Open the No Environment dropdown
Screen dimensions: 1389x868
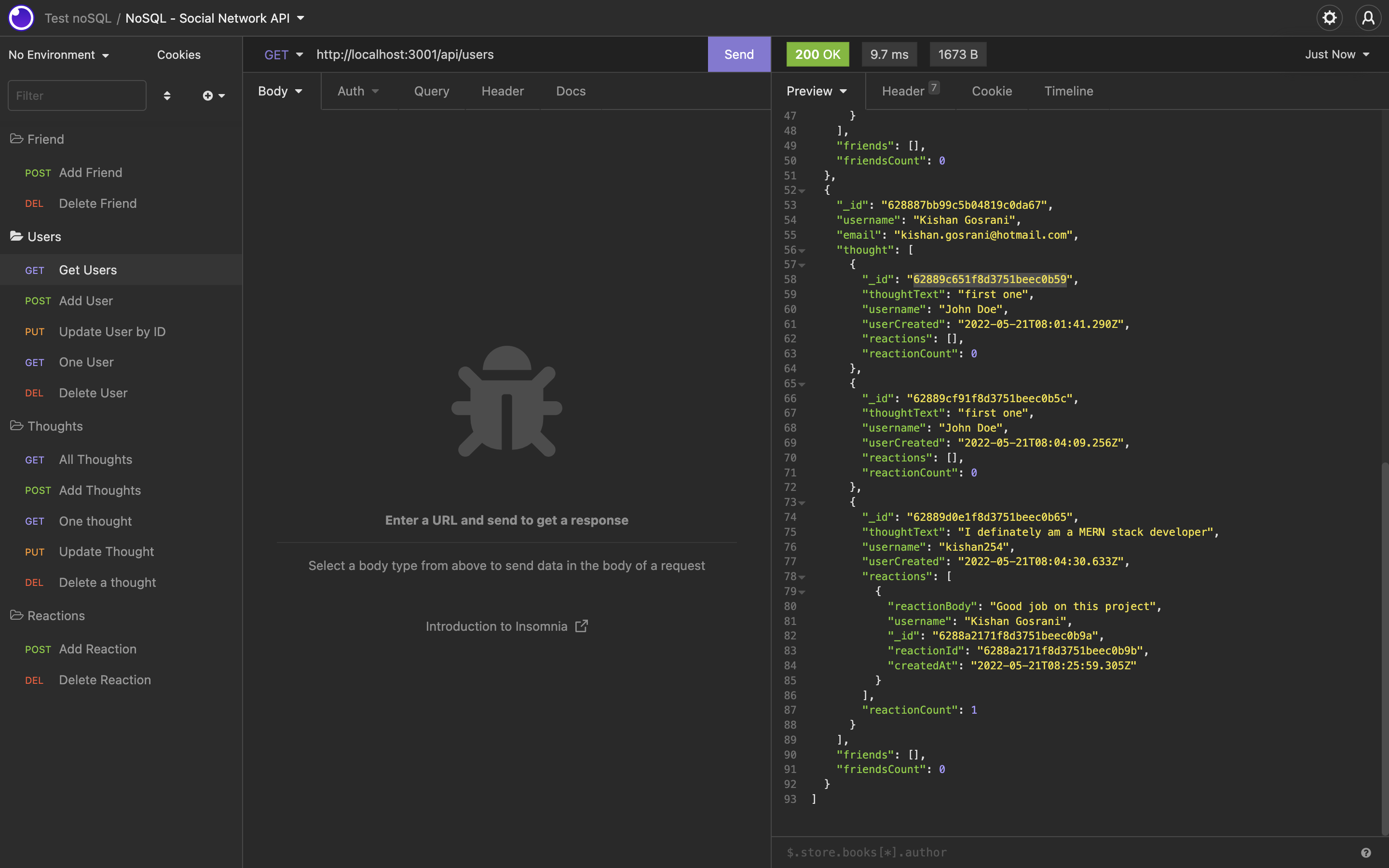(x=58, y=54)
